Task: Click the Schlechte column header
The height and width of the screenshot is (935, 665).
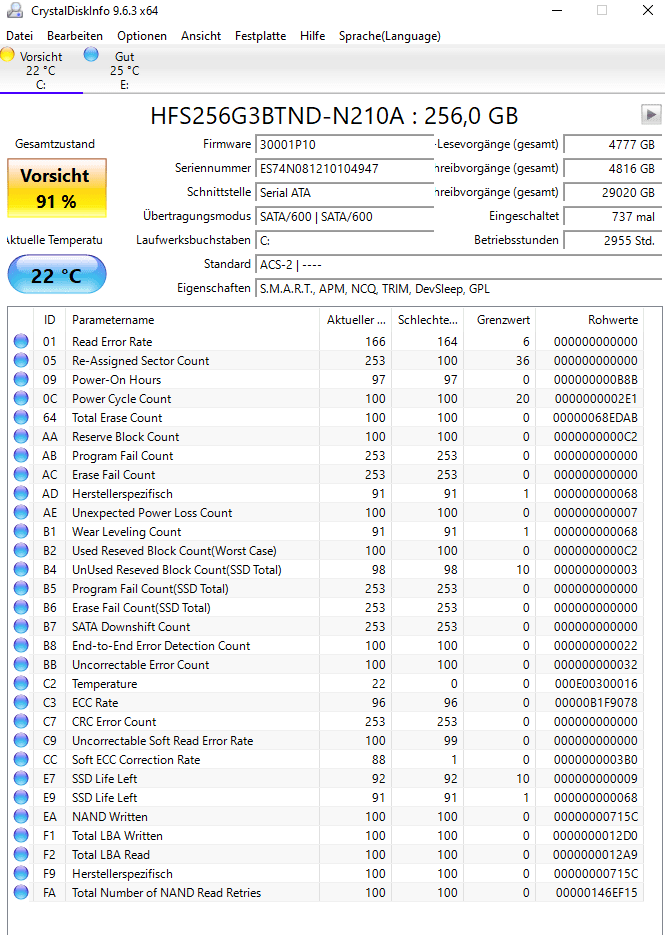Action: (427, 320)
